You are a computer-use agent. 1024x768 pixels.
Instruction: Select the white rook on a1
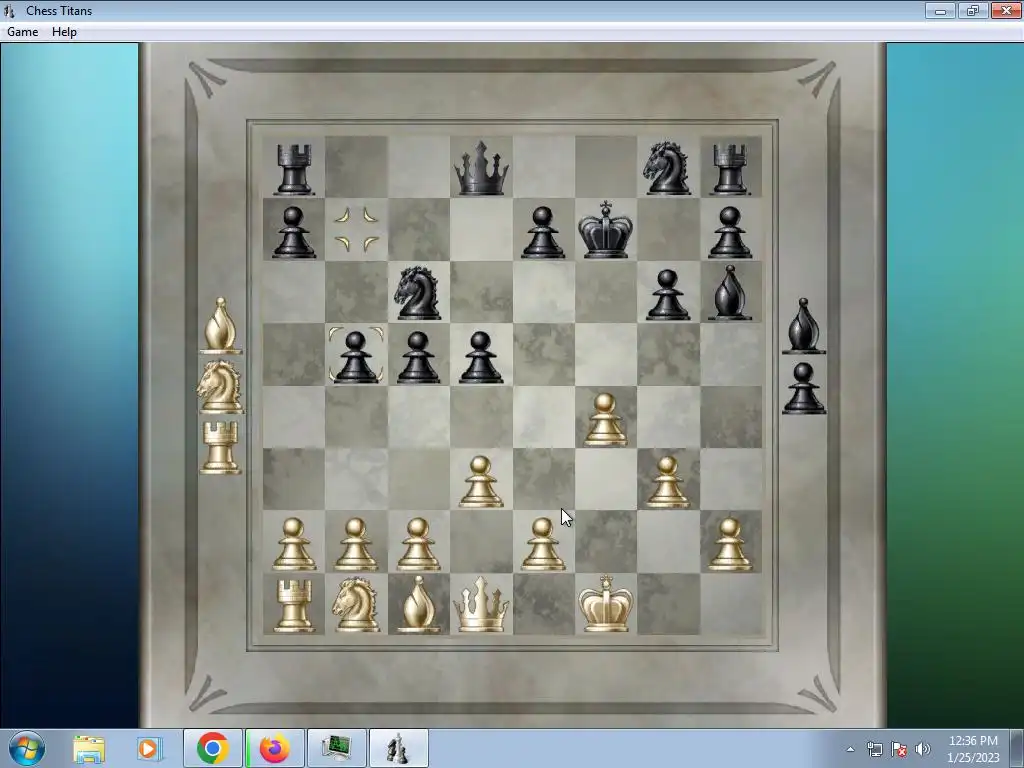[294, 606]
